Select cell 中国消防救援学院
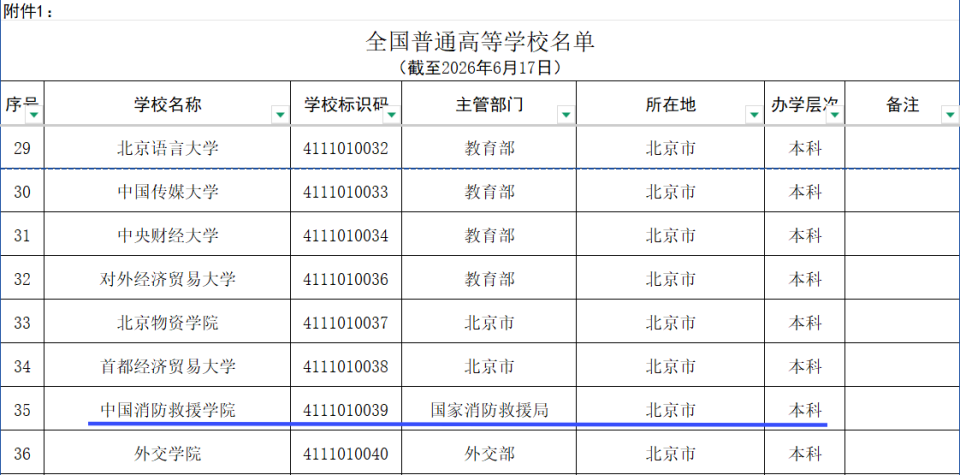Image resolution: width=960 pixels, height=475 pixels. [167, 409]
